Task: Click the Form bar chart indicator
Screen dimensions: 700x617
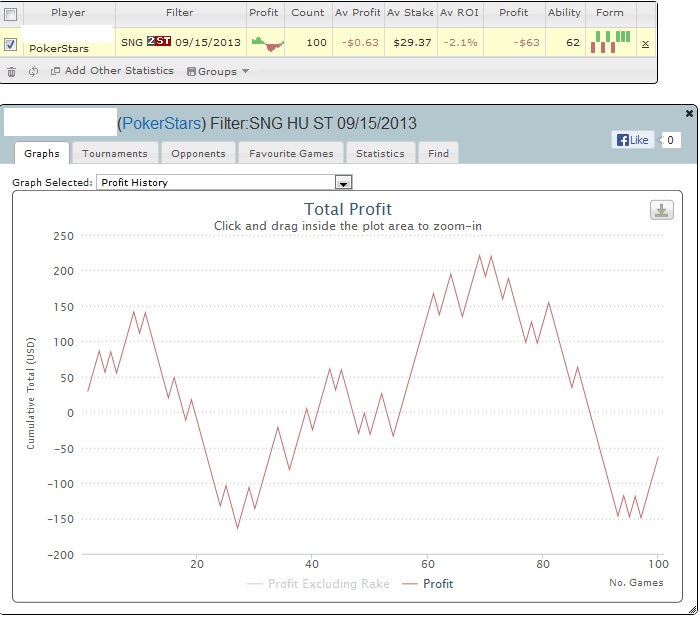Action: point(610,42)
